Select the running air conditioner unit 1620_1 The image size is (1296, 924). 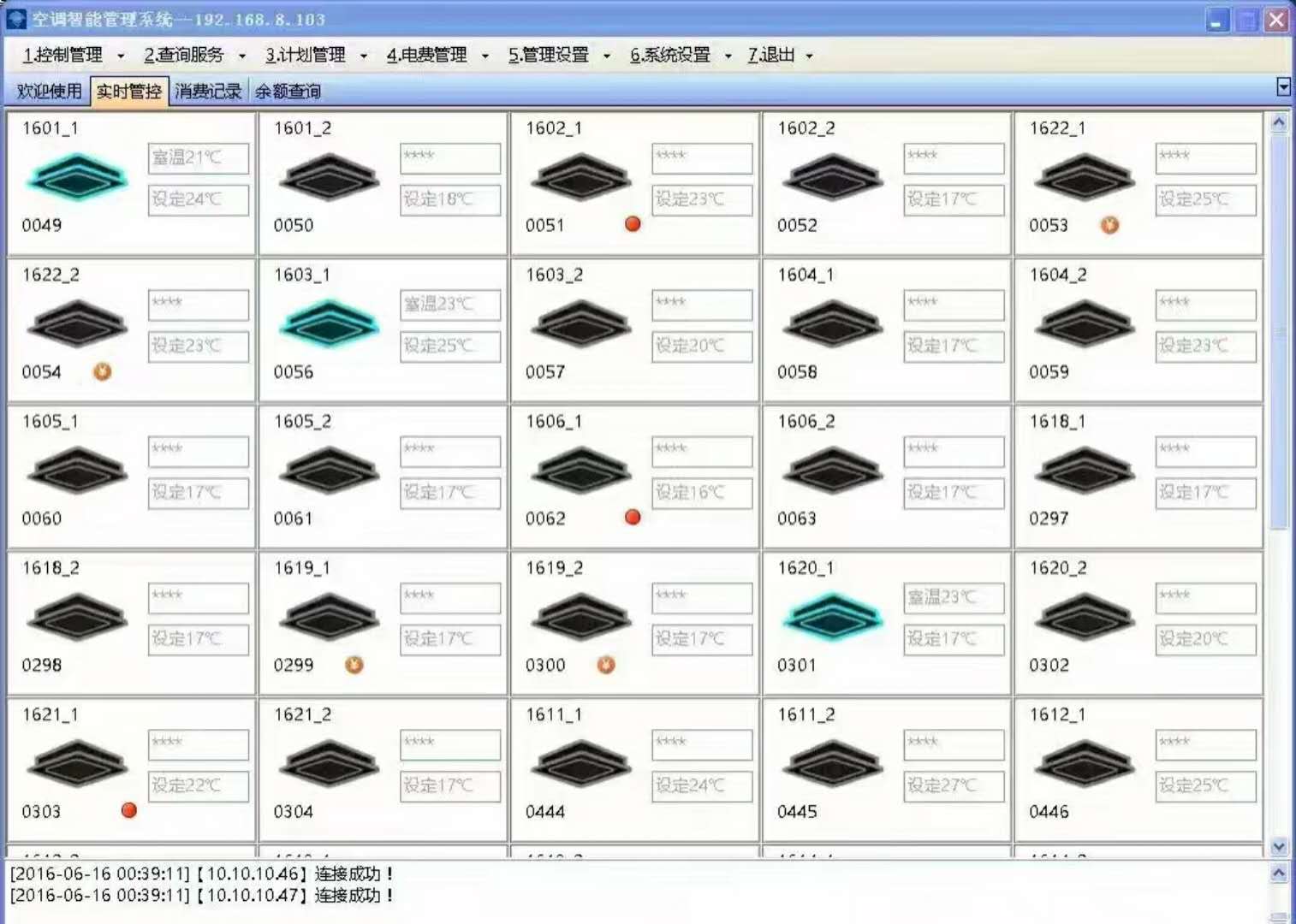click(x=833, y=616)
